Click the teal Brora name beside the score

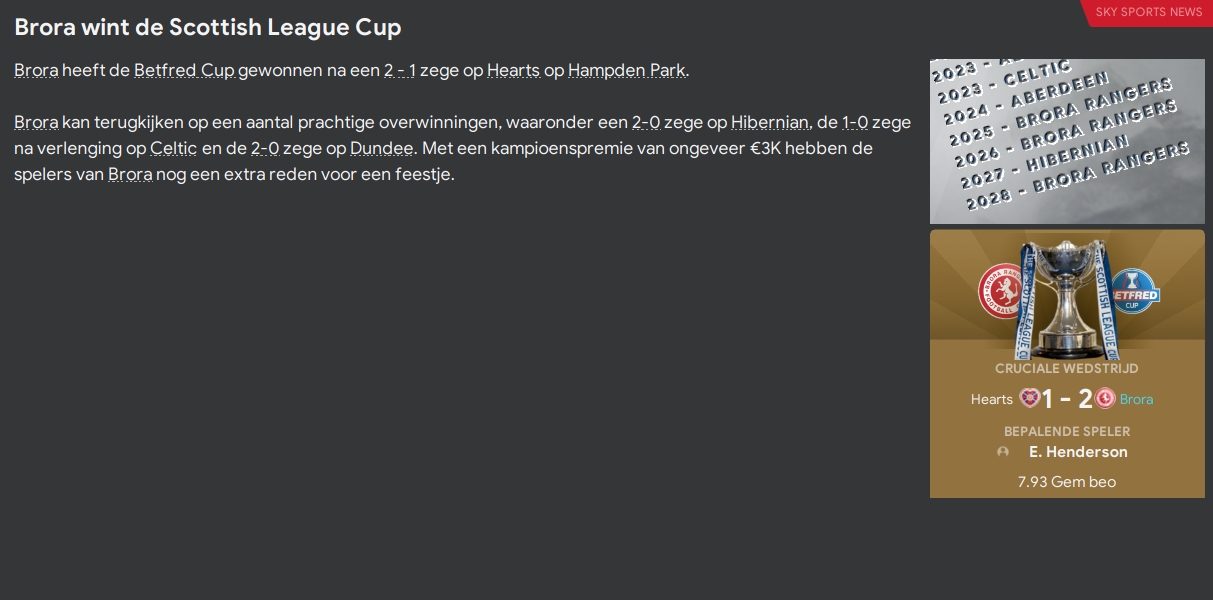[1136, 399]
